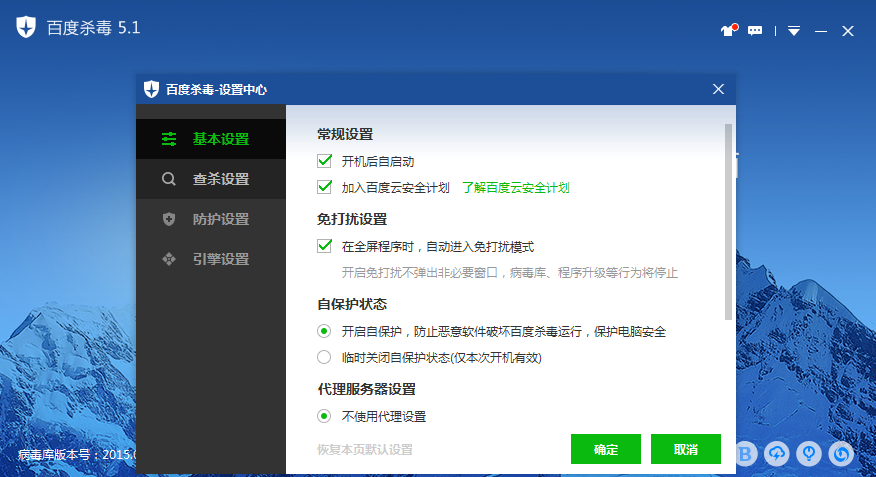The height and width of the screenshot is (477, 876).
Task: Select 开启自保护 radio button
Action: [x=324, y=331]
